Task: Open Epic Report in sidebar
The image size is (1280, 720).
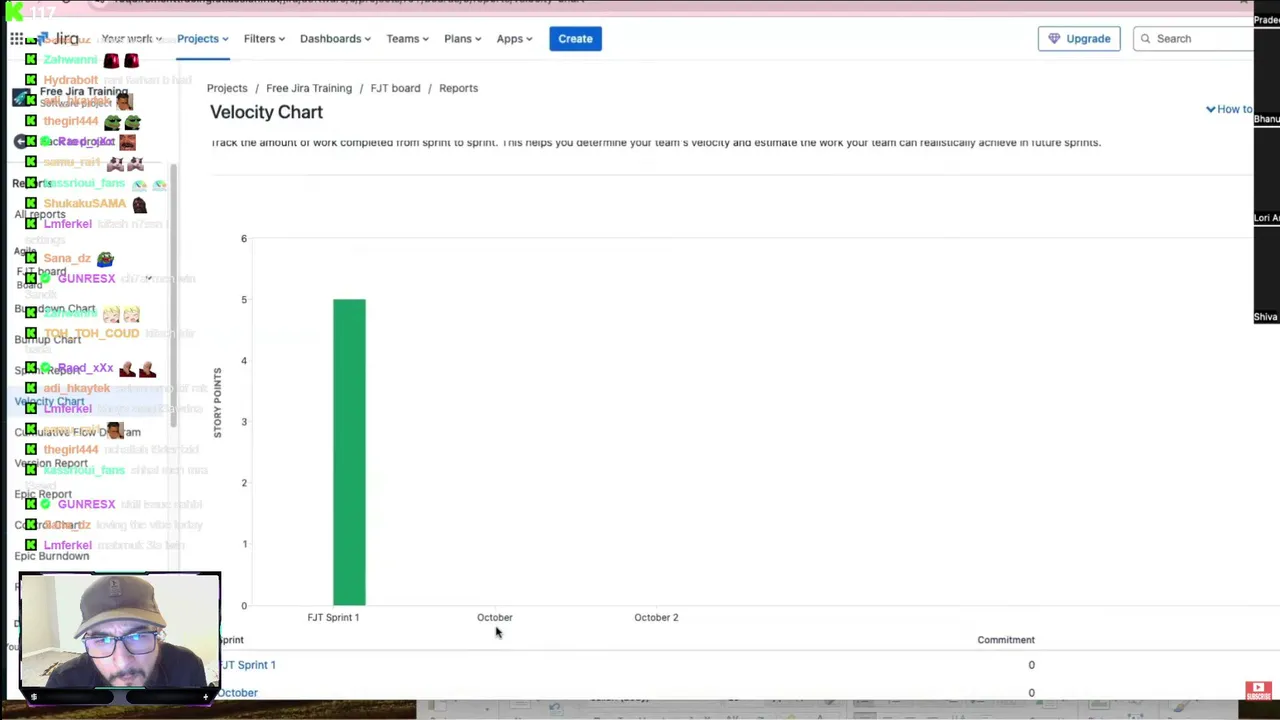Action: [43, 494]
